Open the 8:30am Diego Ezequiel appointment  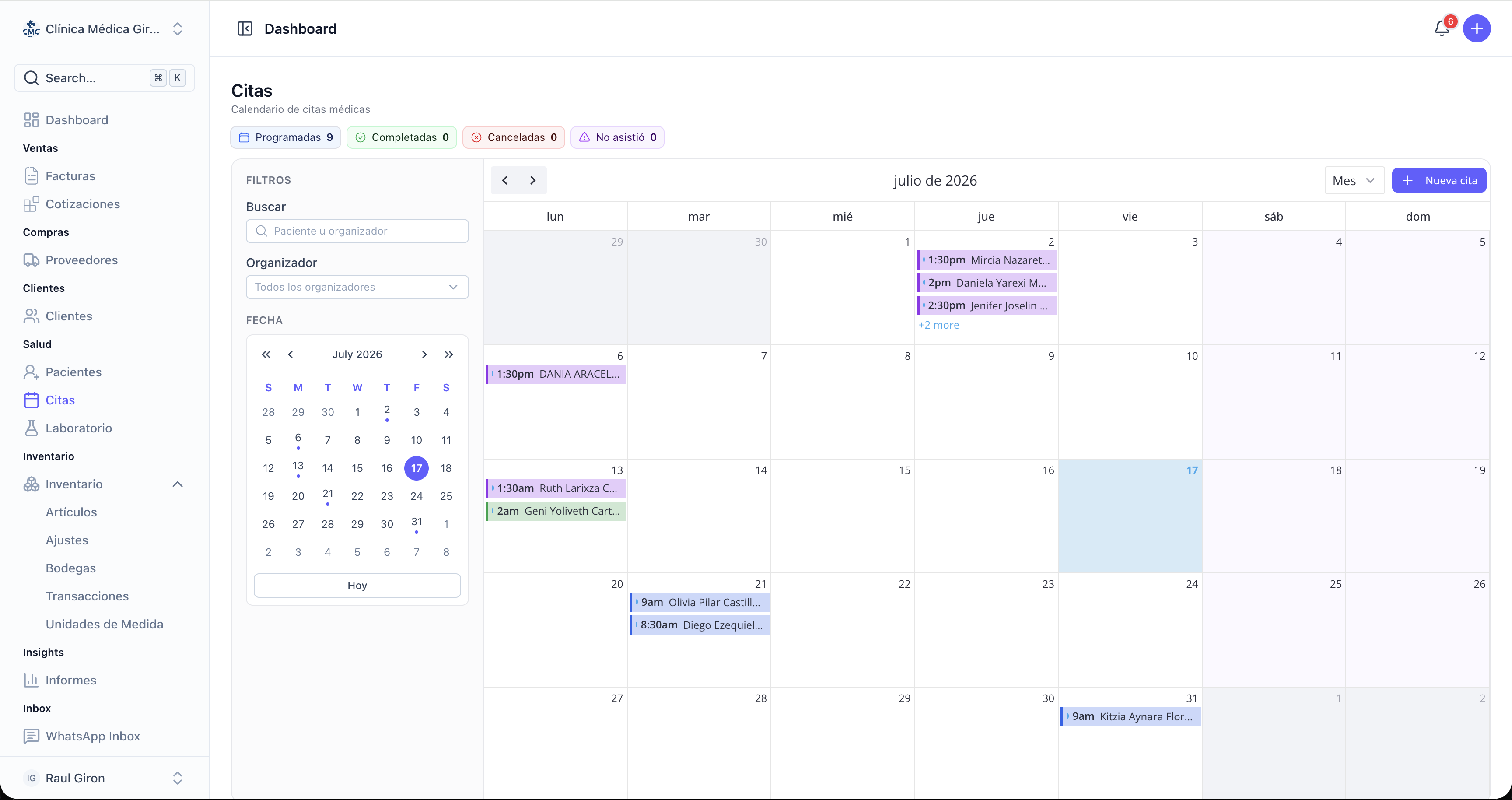(699, 625)
